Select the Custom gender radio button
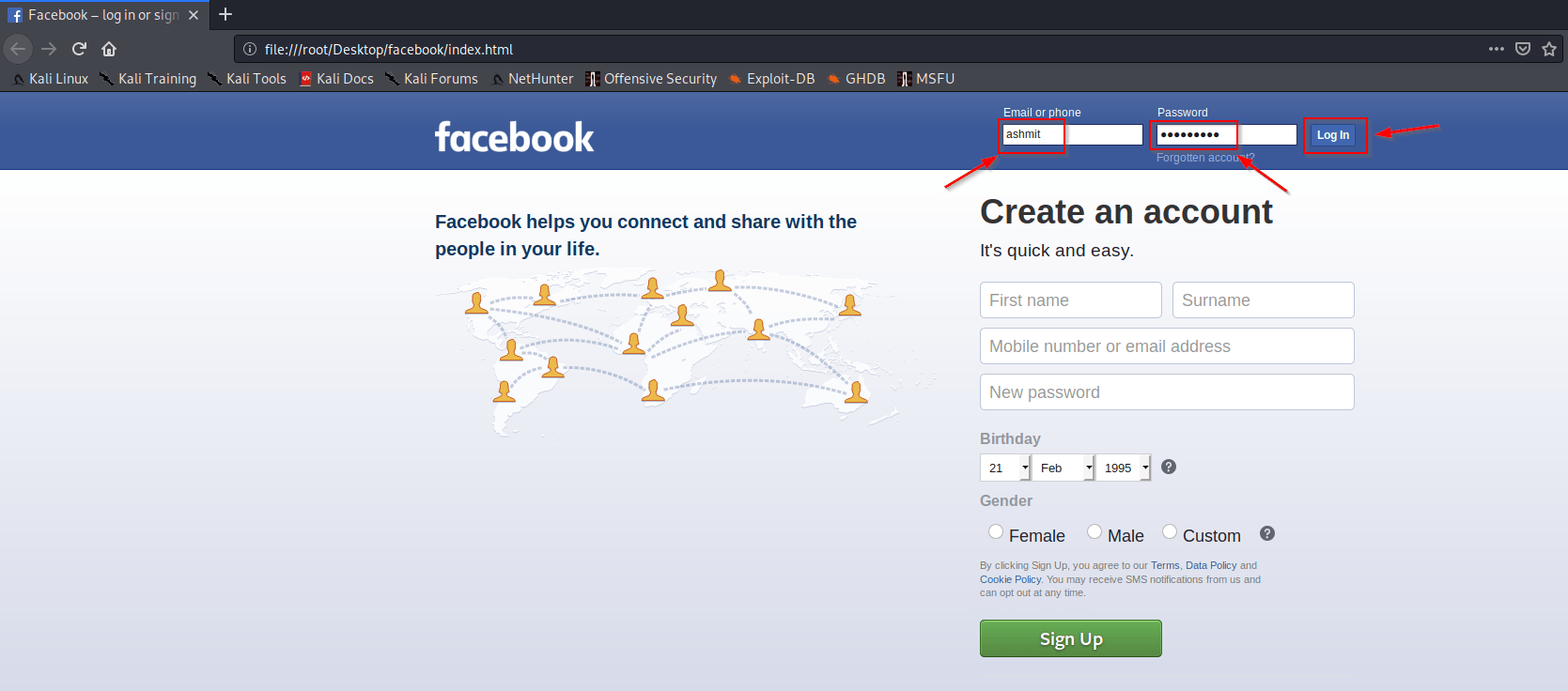 pyautogui.click(x=1170, y=531)
